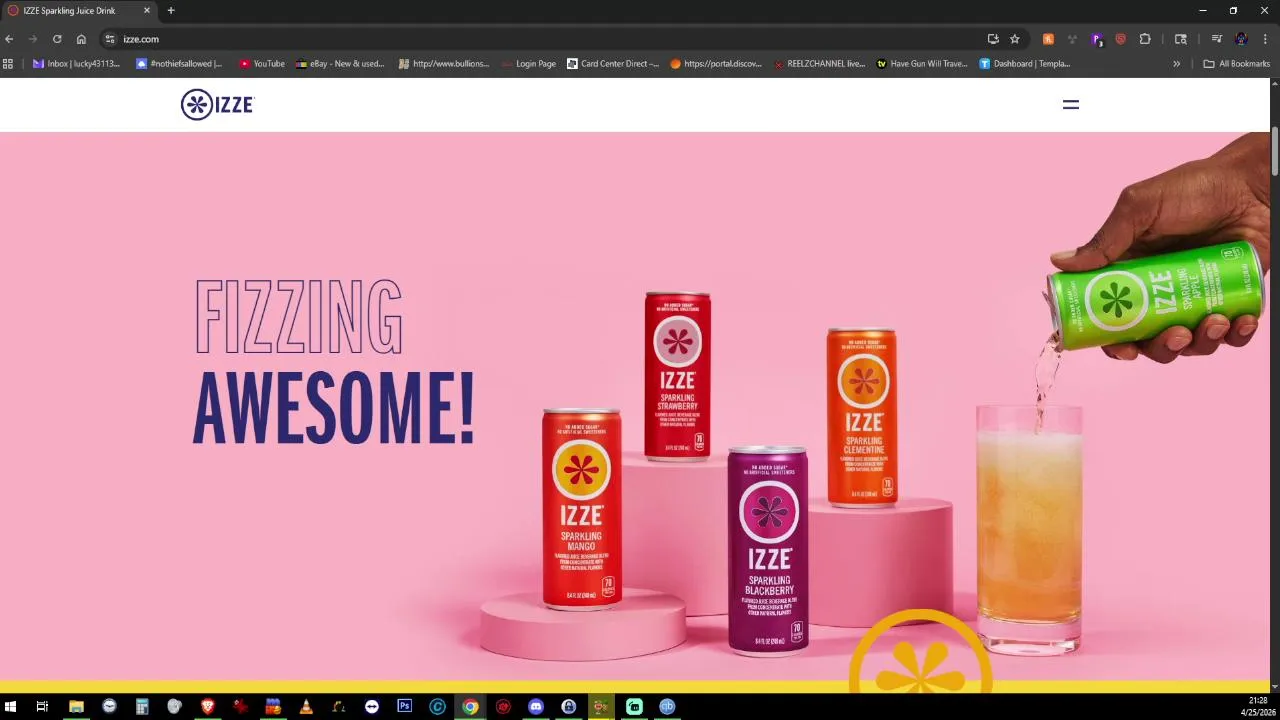This screenshot has width=1280, height=720.
Task: Open the portal.discov bookmark
Action: pyautogui.click(x=716, y=64)
